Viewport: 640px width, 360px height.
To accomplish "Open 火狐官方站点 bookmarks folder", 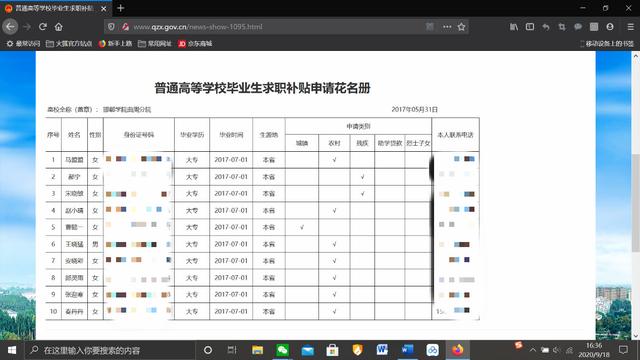I will (69, 43).
